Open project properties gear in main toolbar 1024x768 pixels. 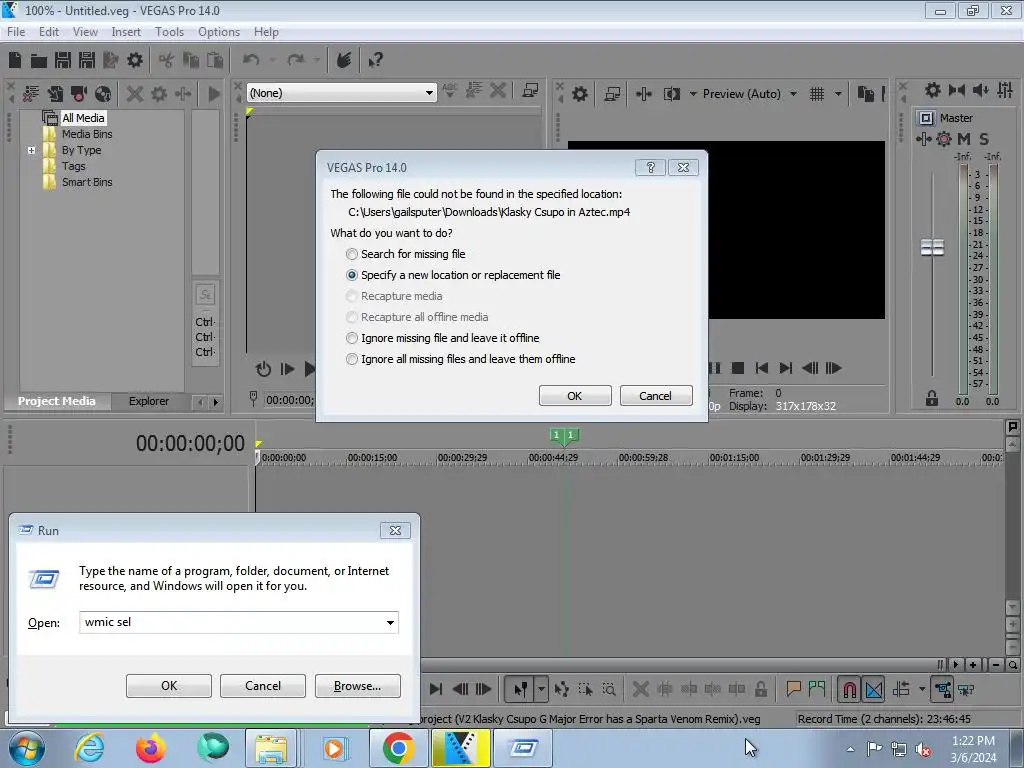(x=135, y=60)
